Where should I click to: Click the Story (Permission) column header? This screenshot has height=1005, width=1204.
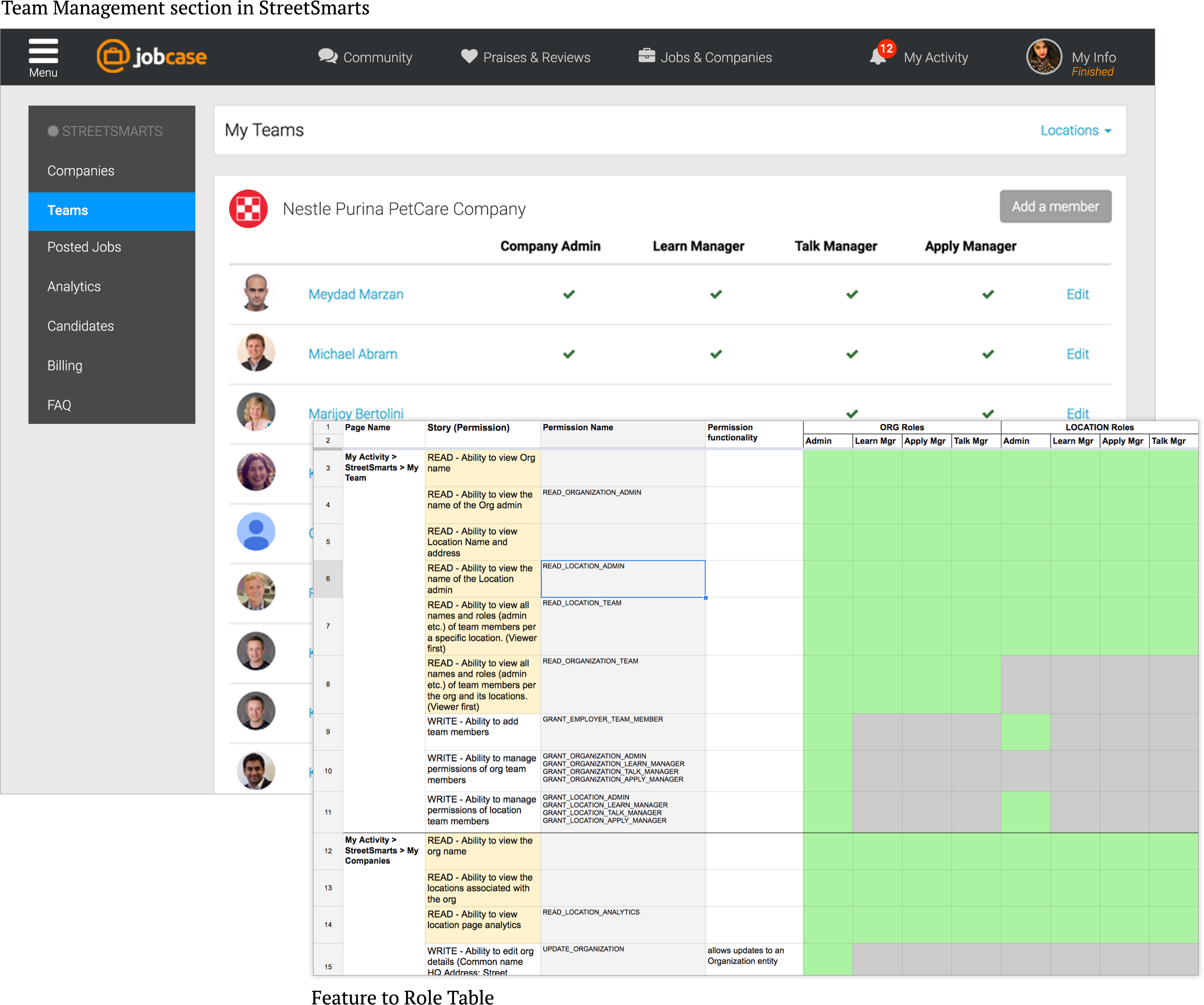482,434
